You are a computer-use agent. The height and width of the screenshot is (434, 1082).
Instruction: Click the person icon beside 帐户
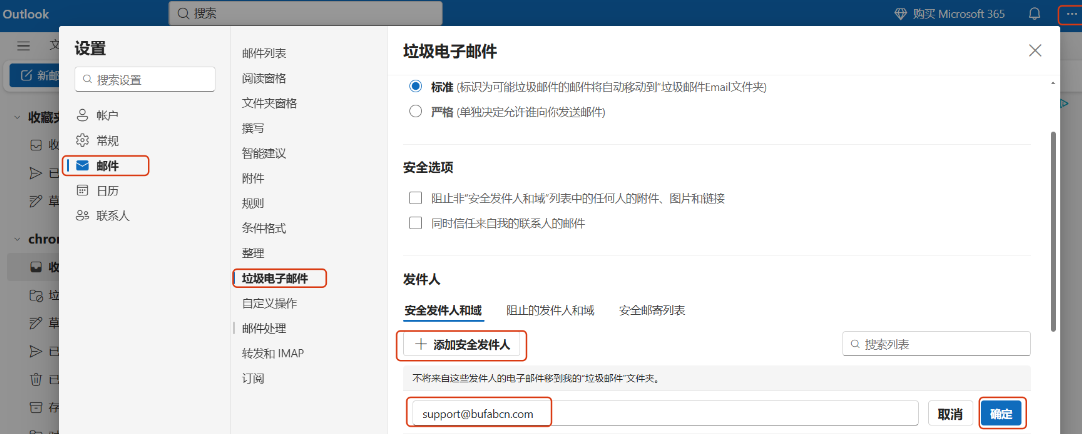[x=83, y=115]
